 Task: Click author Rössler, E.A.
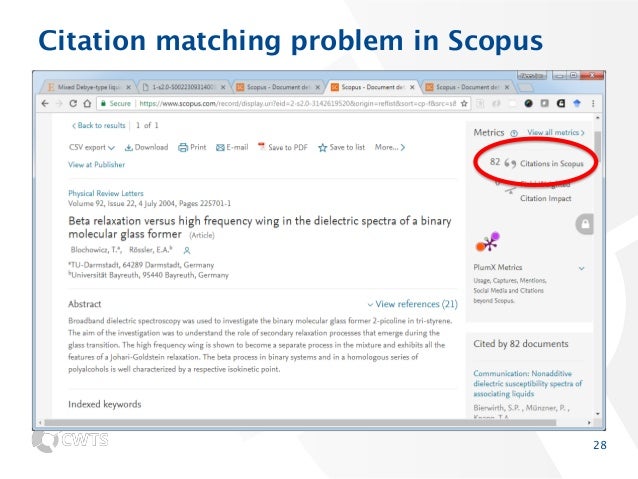point(151,250)
